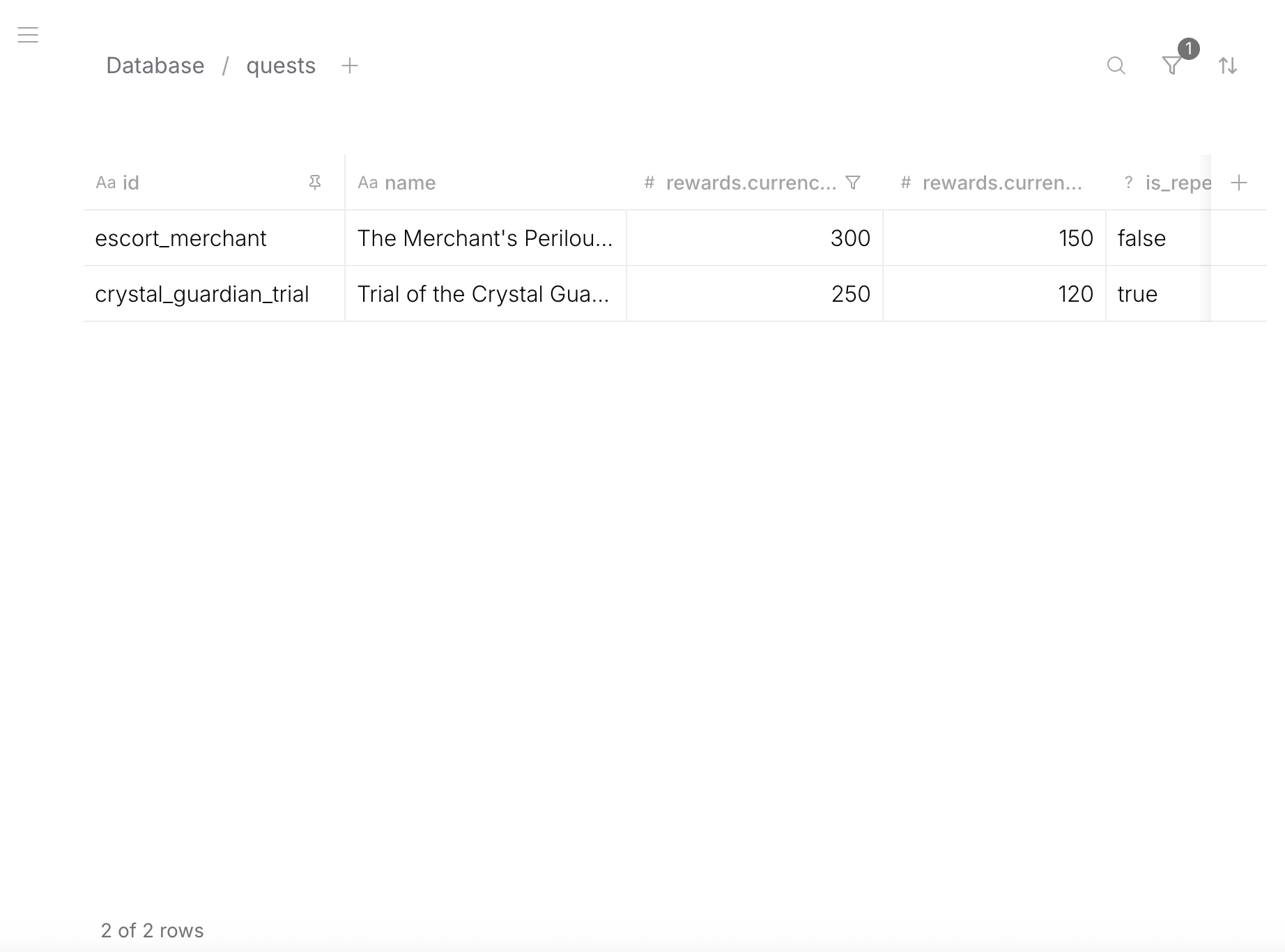Toggle the false value for escort_merchant
The image size is (1285, 952).
pyautogui.click(x=1141, y=238)
